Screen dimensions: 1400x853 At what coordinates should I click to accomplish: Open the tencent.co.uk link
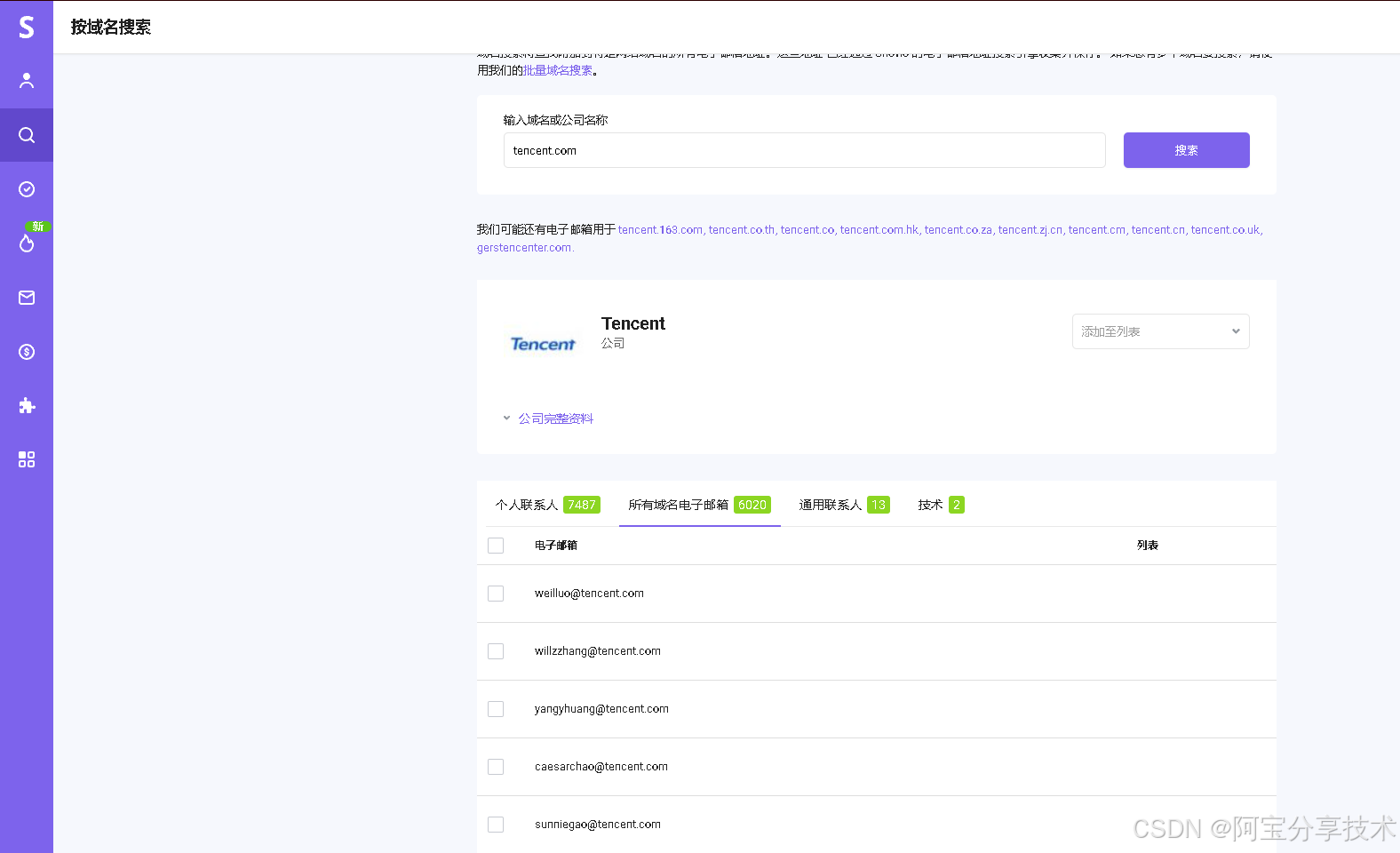(x=1225, y=230)
